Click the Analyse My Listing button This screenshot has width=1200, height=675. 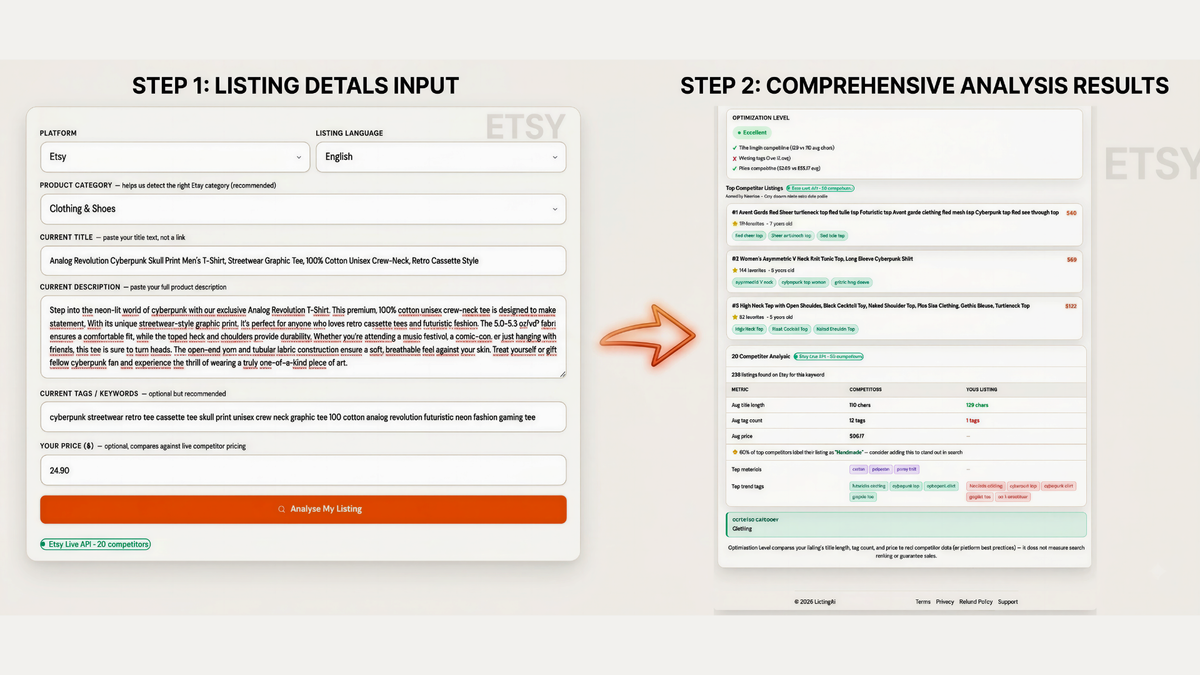point(303,509)
